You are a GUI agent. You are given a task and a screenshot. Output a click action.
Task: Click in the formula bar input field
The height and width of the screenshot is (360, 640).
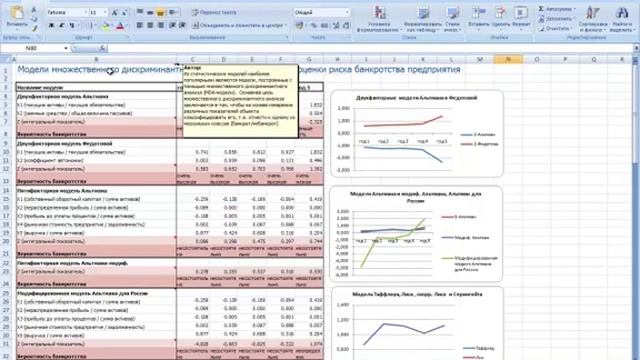[x=369, y=48]
